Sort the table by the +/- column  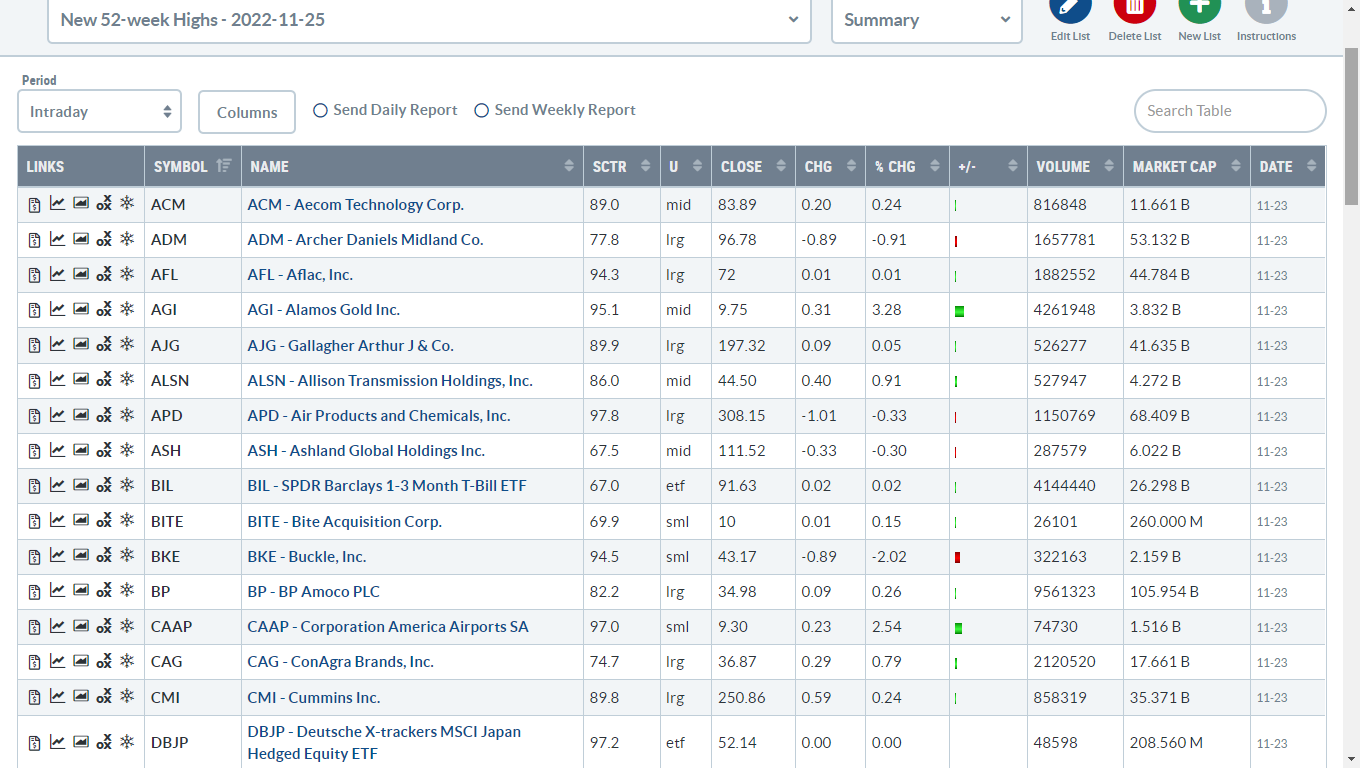[x=988, y=167]
